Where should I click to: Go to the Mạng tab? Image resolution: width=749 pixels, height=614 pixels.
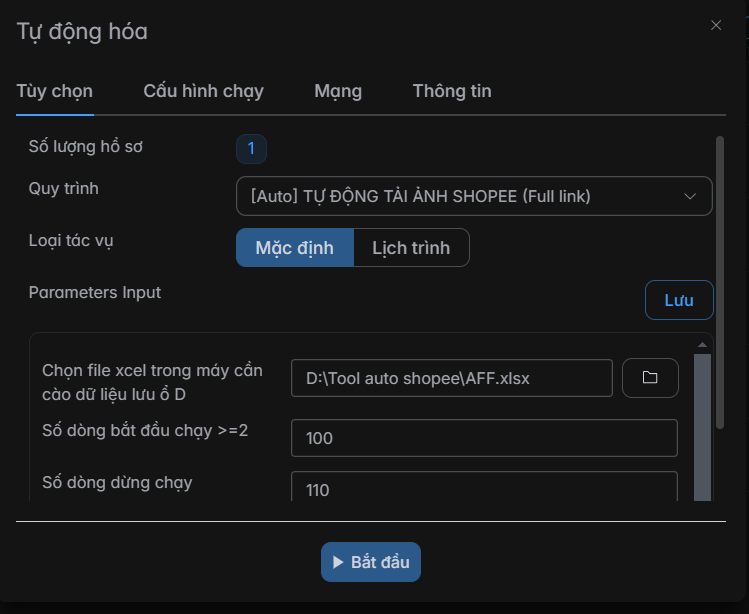point(338,91)
